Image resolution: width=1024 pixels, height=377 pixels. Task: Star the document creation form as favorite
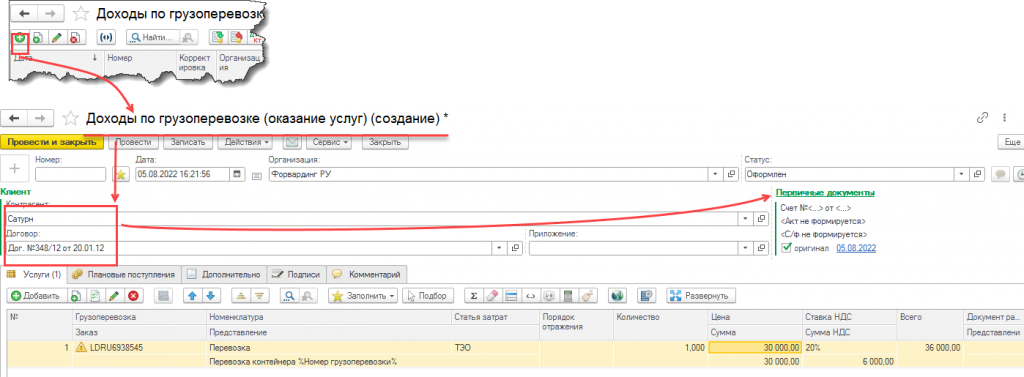coord(71,119)
